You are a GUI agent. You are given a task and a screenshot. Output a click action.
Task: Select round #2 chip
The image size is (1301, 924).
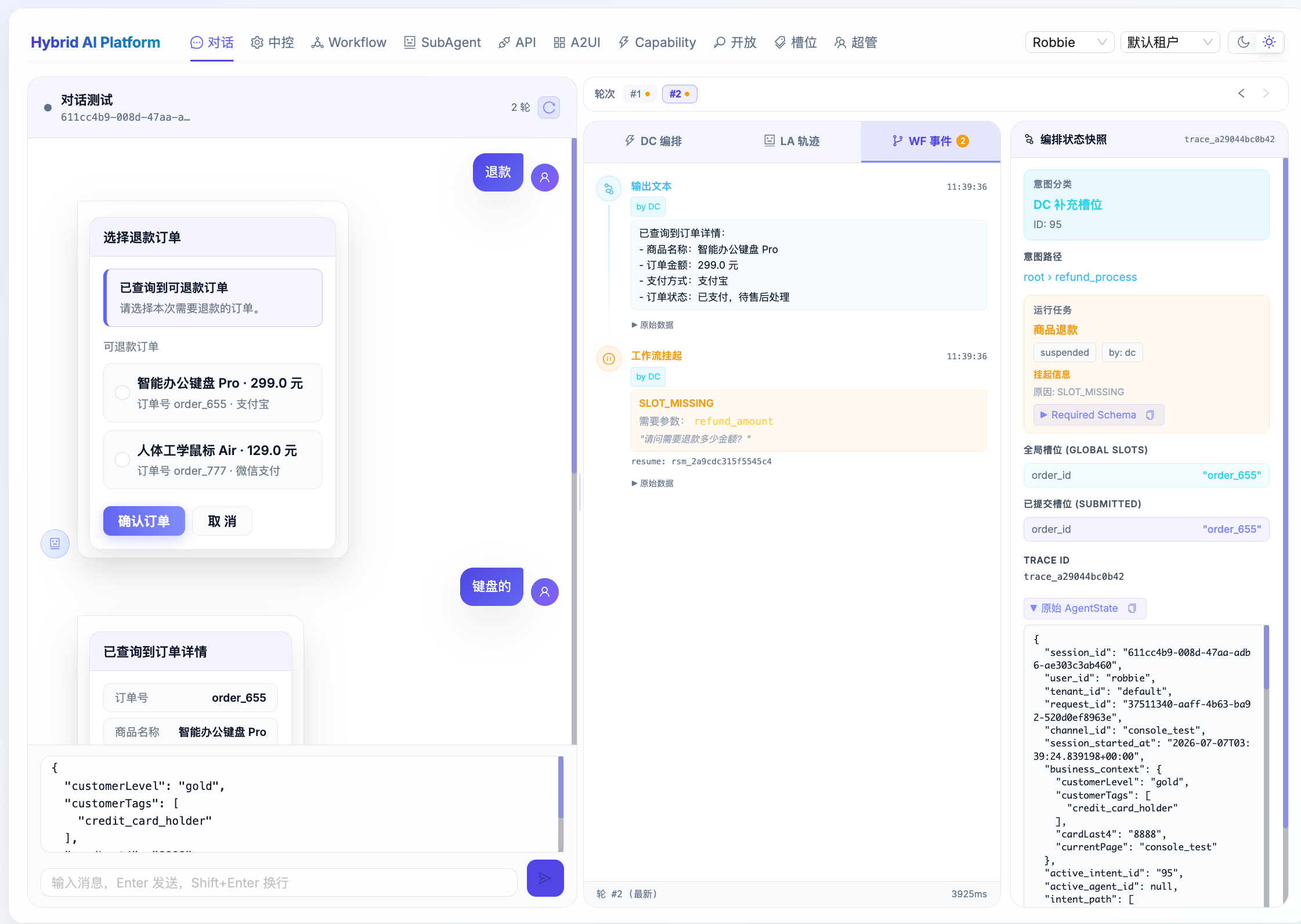680,94
